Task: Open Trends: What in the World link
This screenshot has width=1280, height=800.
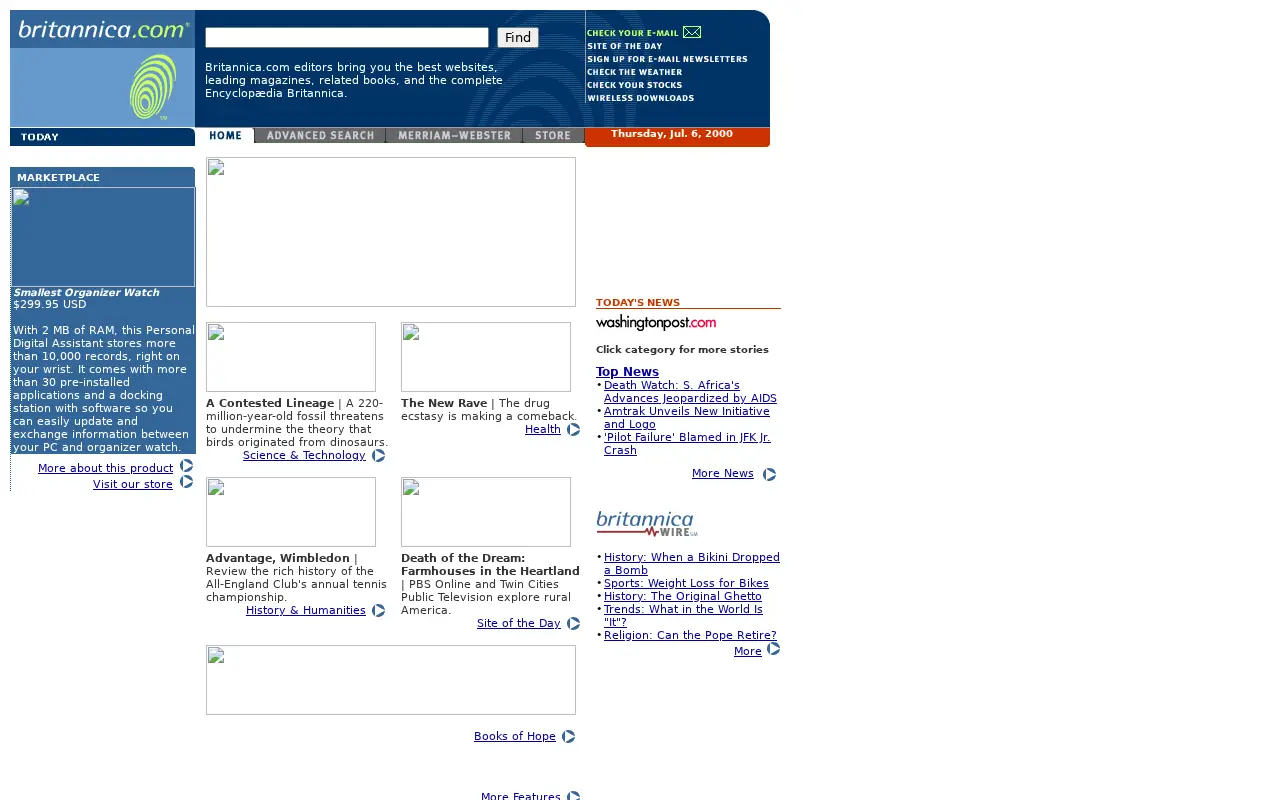Action: [x=683, y=616]
